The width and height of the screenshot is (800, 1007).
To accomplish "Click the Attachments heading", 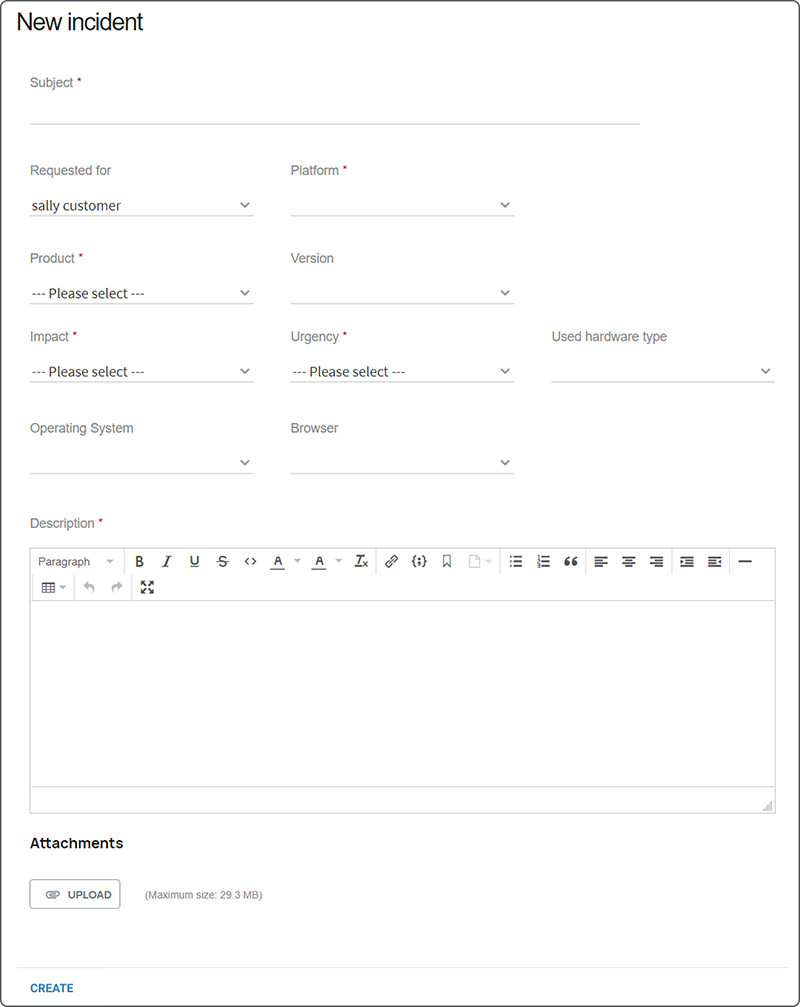I will [76, 843].
